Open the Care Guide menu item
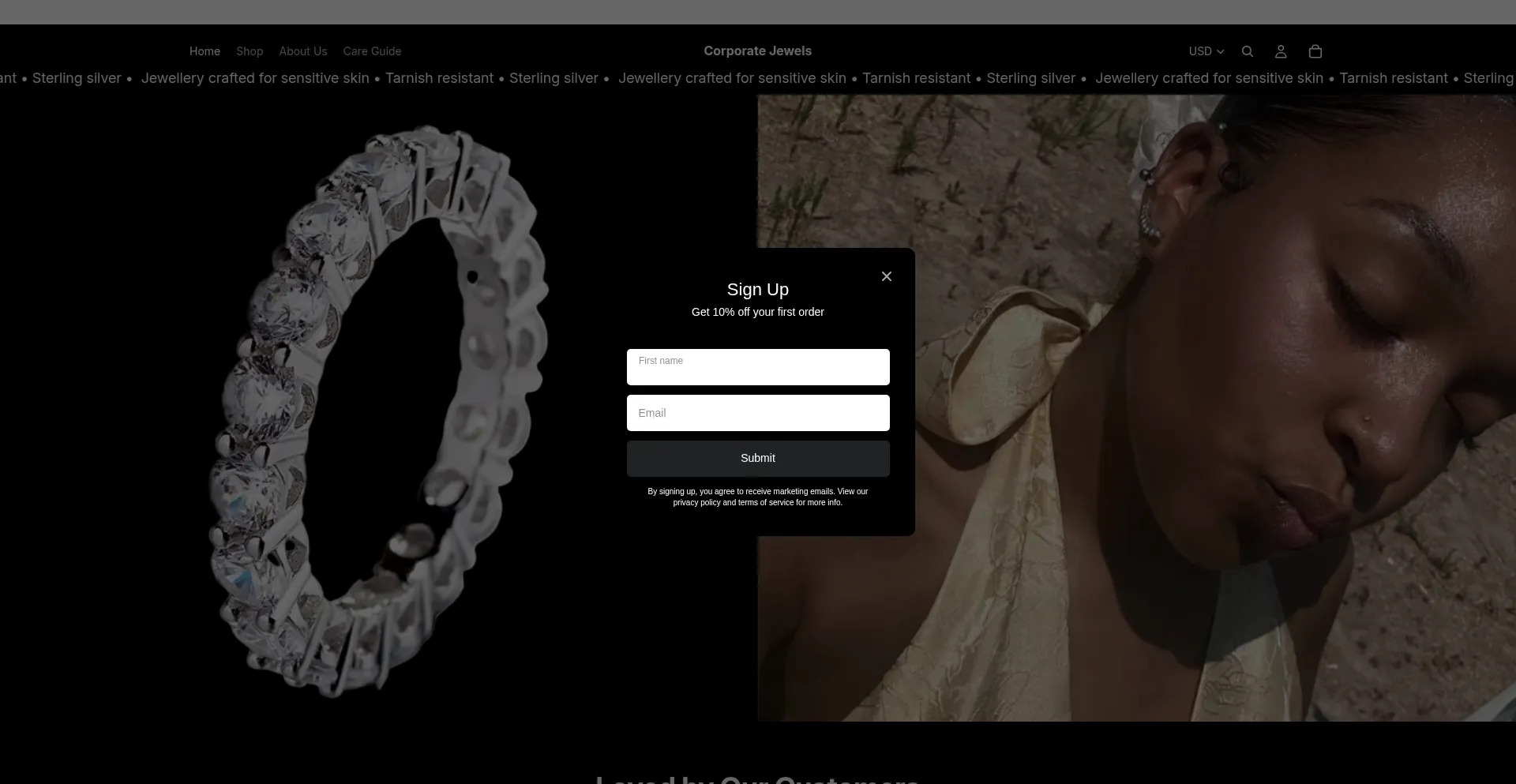The height and width of the screenshot is (784, 1516). 372,51
